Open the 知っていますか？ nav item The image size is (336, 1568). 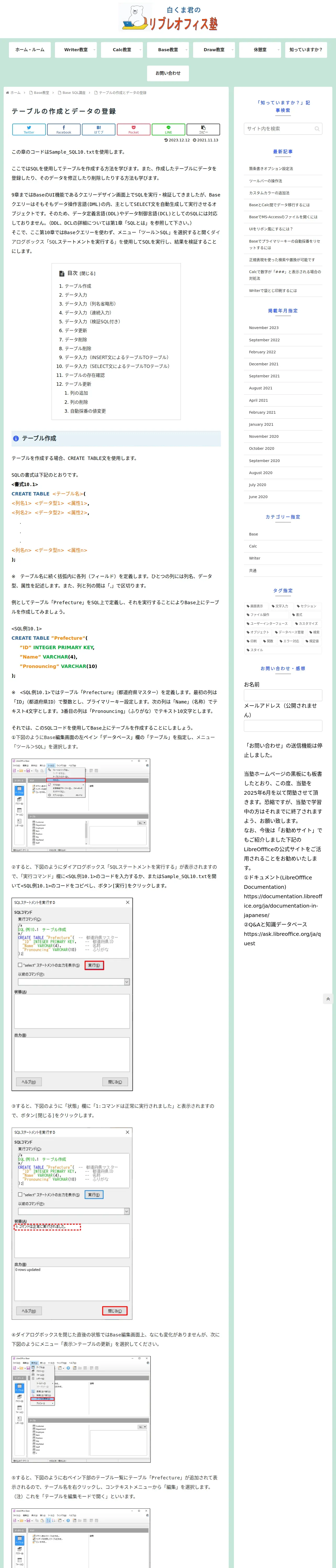(306, 50)
